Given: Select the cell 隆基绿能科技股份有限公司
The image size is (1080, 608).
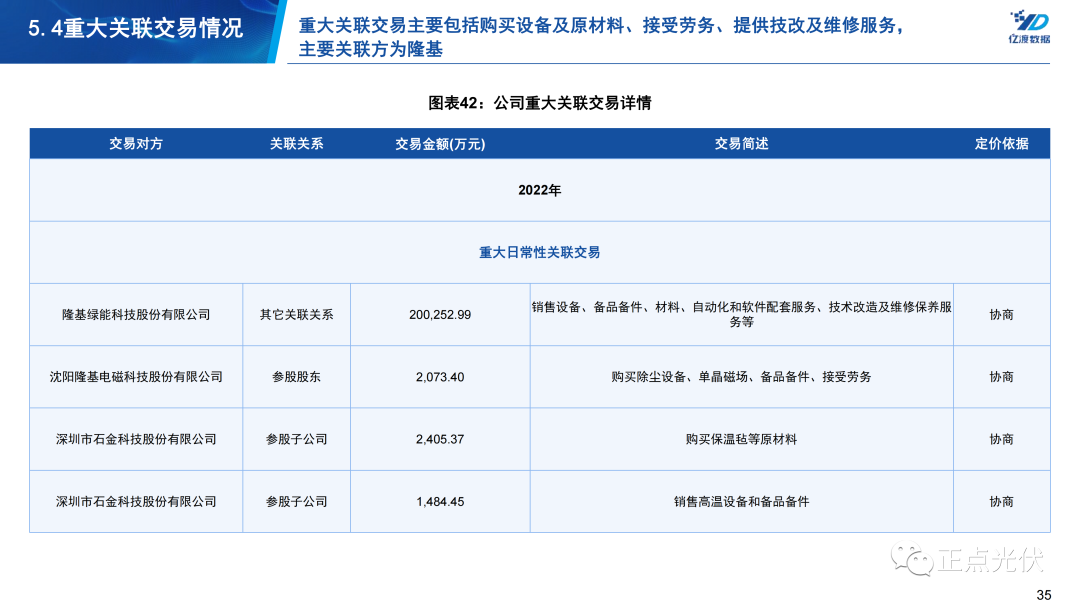Looking at the screenshot, I should click(136, 315).
